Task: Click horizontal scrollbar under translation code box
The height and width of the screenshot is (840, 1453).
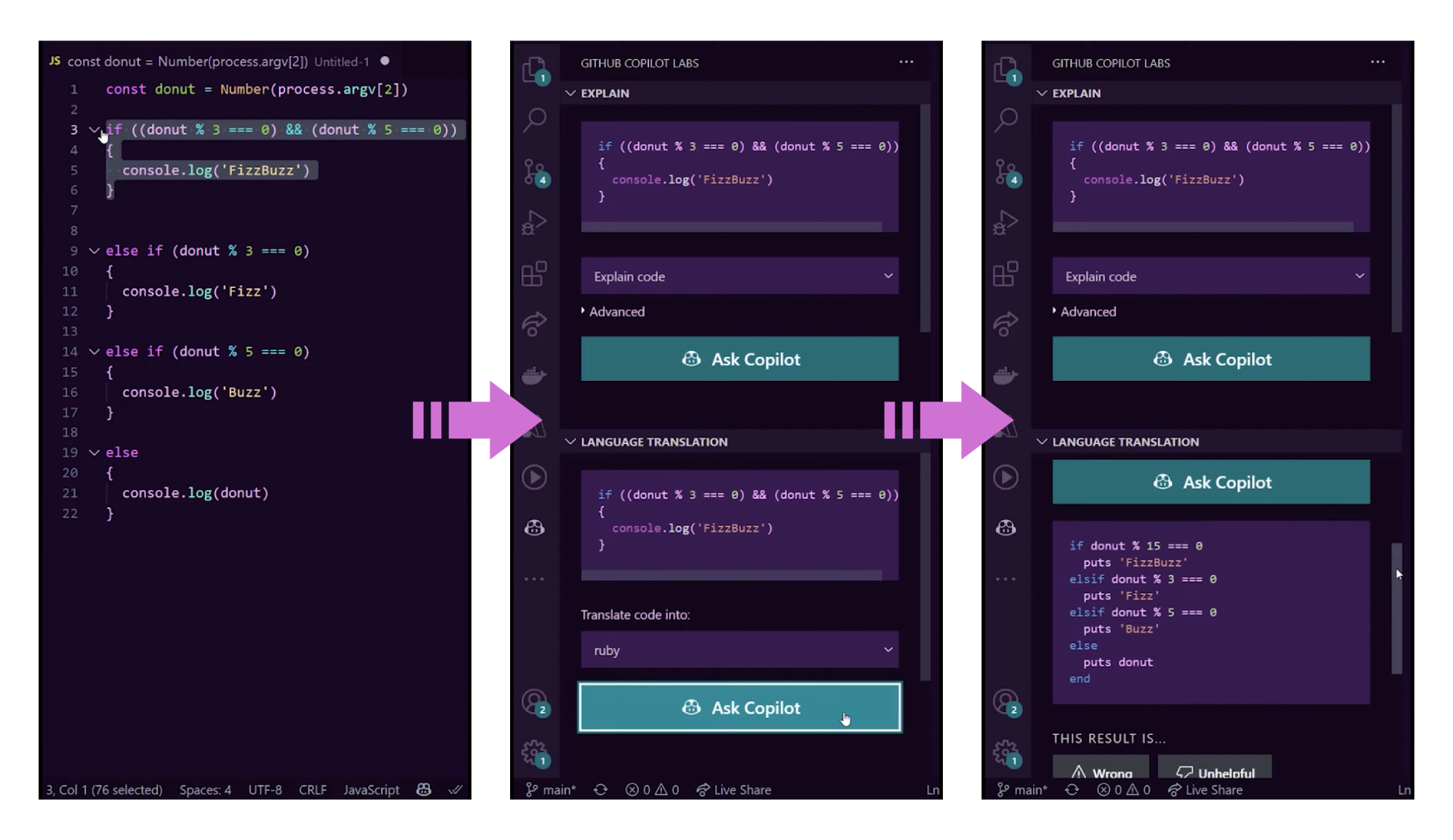Action: [731, 575]
